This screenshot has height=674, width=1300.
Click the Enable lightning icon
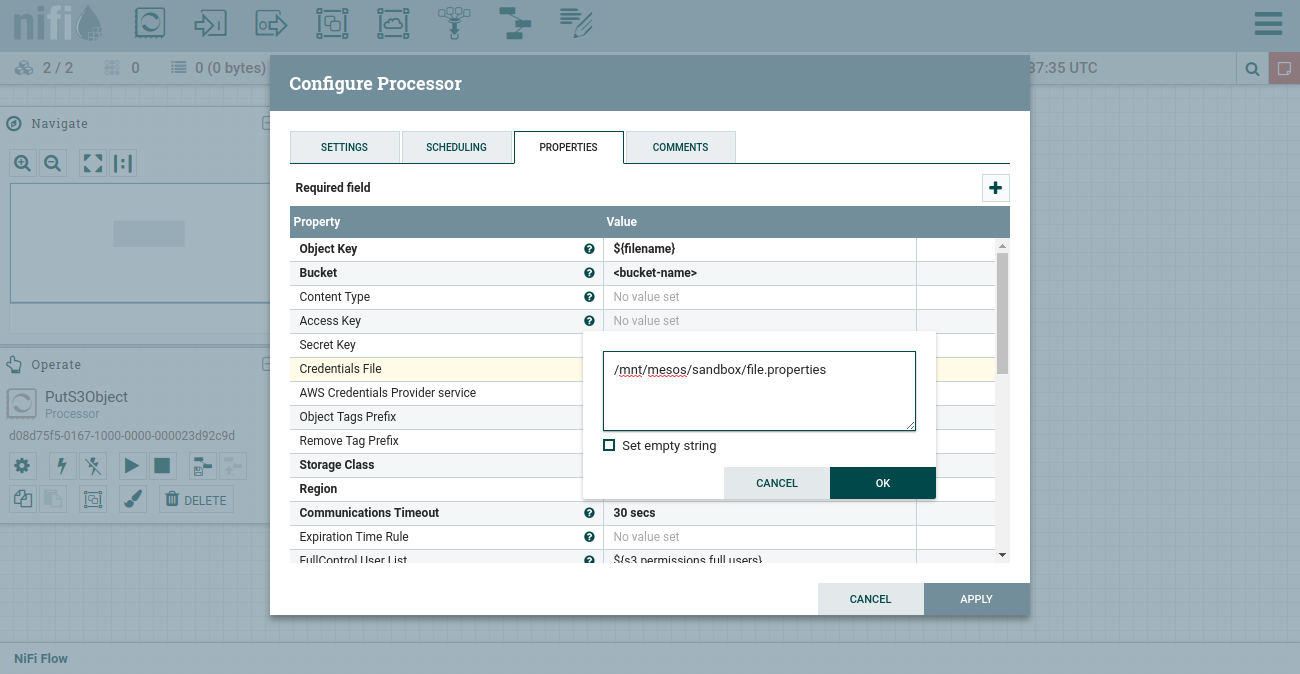63,465
